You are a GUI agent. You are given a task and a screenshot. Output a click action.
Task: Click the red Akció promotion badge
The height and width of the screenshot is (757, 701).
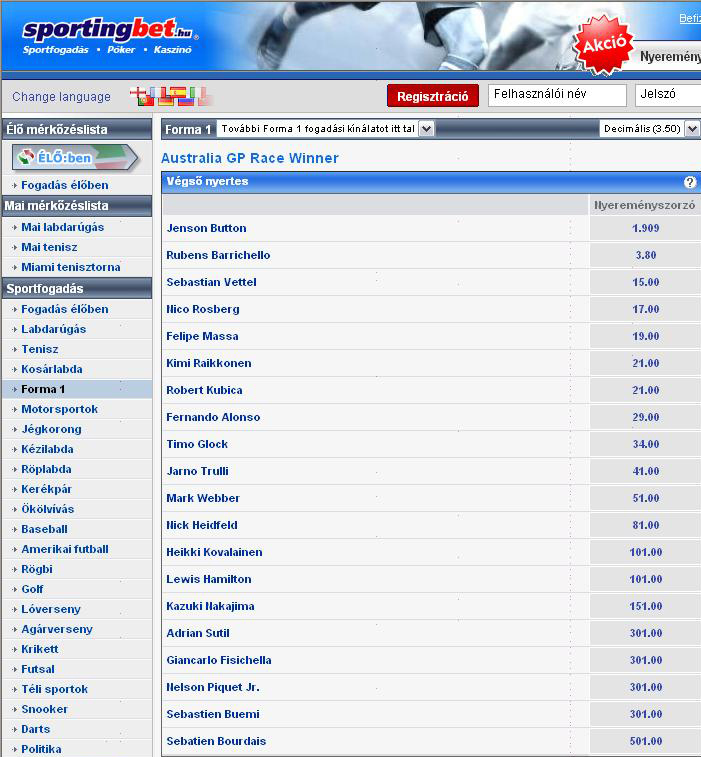(603, 45)
